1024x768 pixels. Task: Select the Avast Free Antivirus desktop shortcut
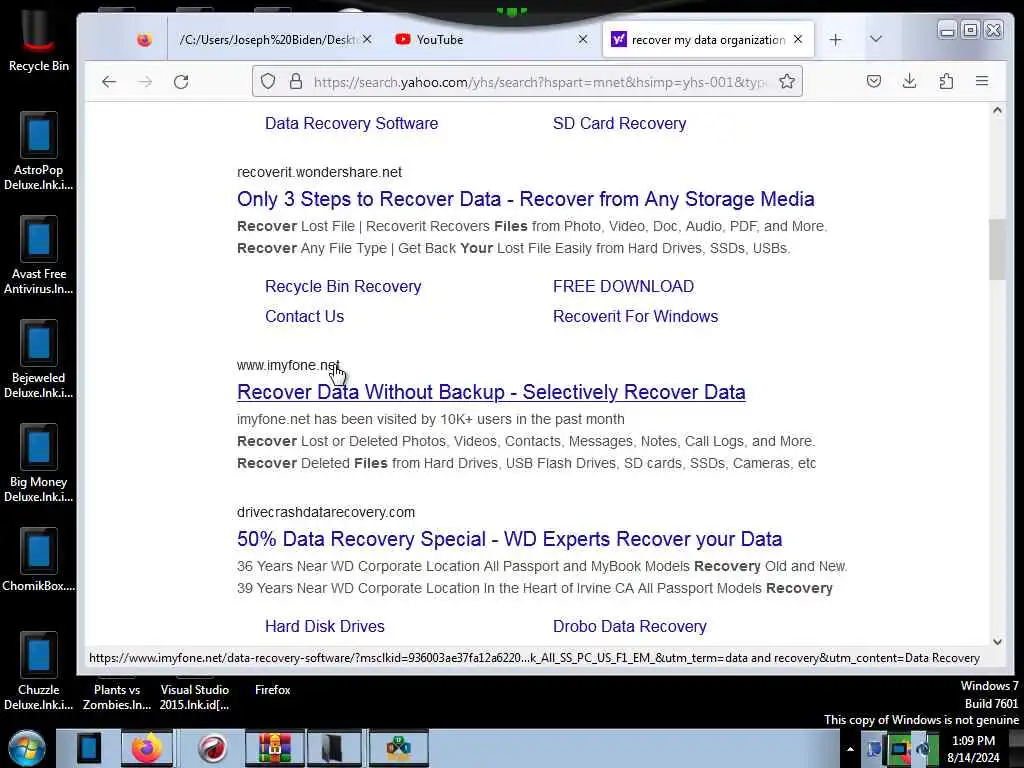point(39,255)
